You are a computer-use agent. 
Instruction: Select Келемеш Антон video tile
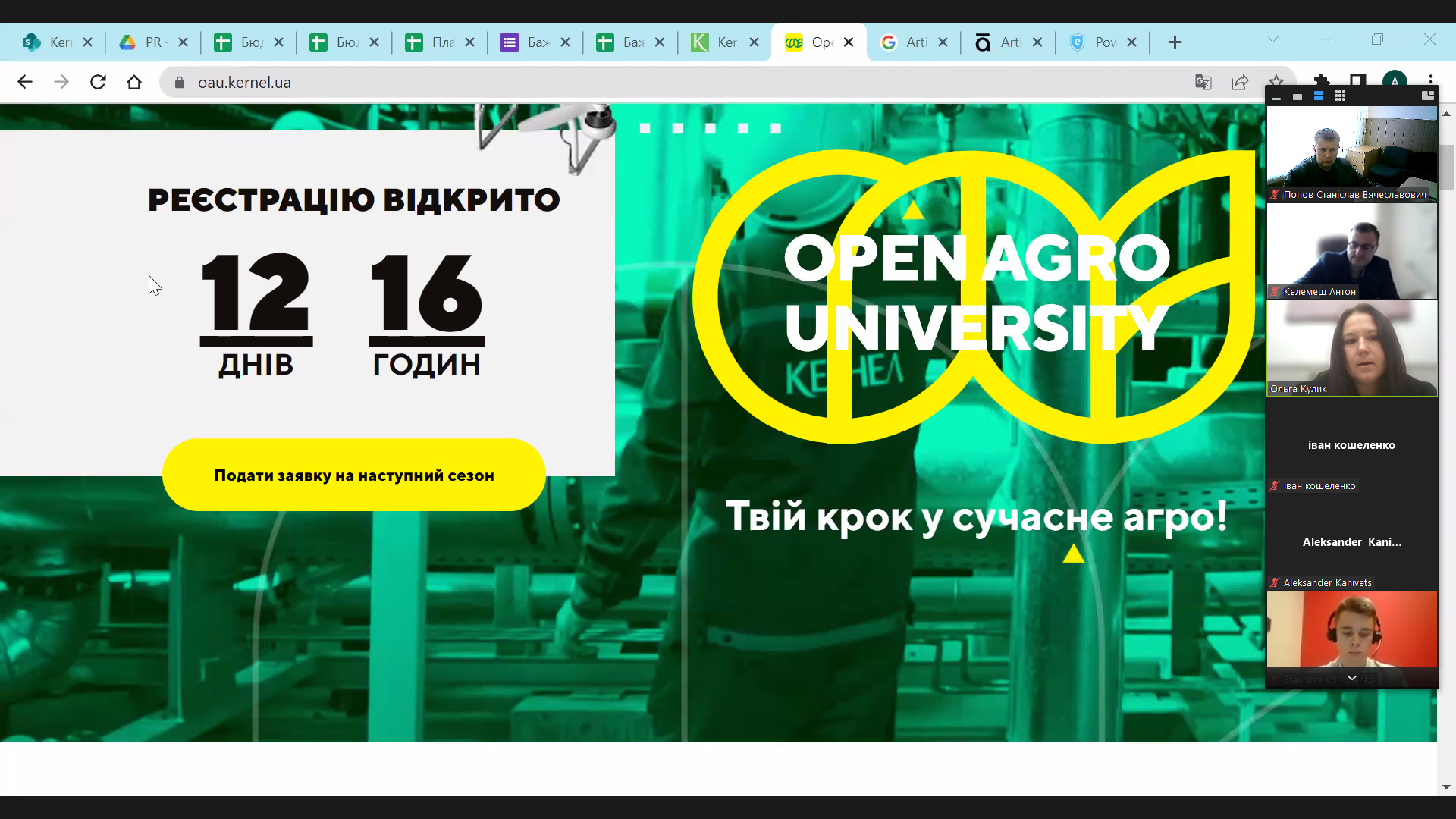coord(1352,251)
